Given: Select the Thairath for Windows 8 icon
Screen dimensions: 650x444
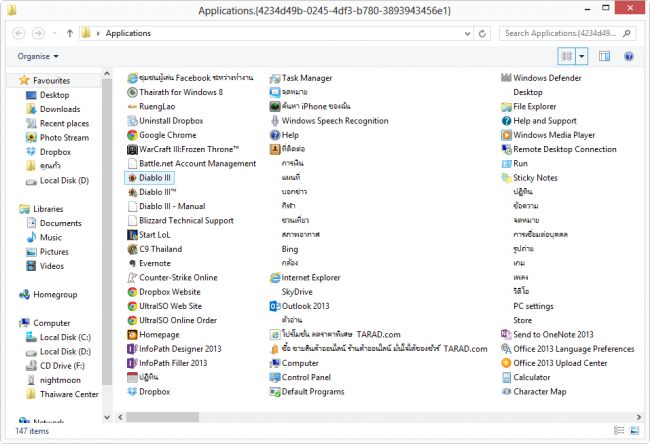Looking at the screenshot, I should (132, 92).
